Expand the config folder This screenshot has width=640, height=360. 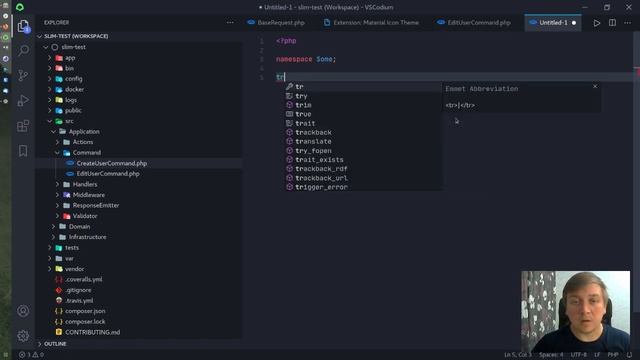point(140,79)
